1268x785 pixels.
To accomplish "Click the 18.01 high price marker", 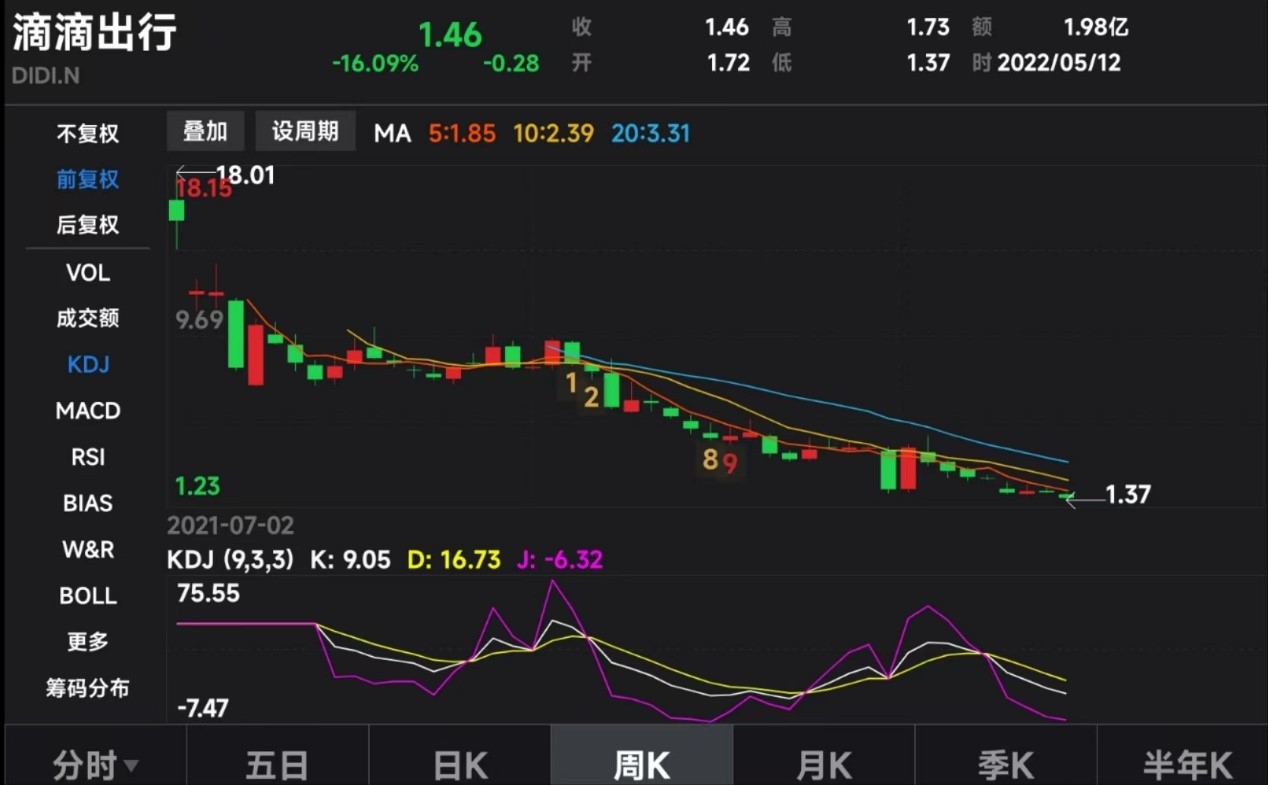I will coord(245,176).
